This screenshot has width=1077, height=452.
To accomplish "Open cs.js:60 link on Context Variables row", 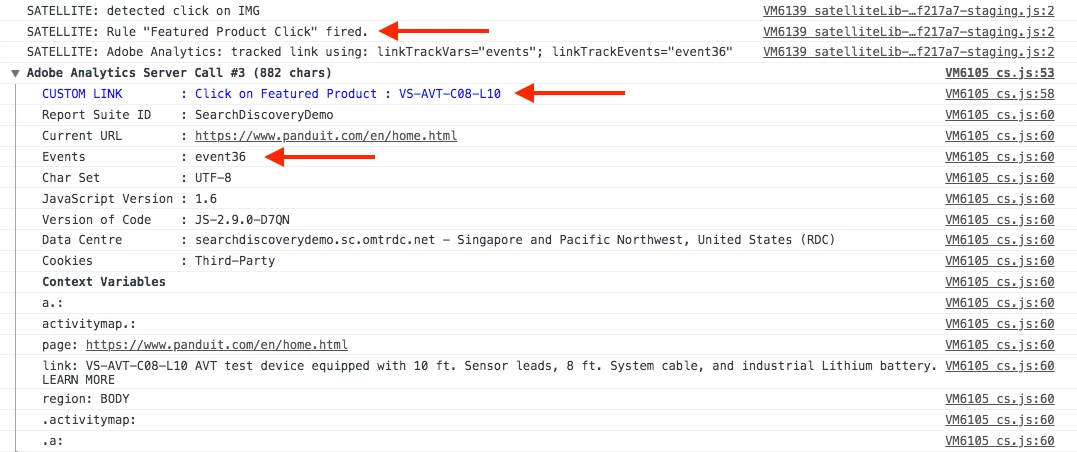I will point(999,282).
